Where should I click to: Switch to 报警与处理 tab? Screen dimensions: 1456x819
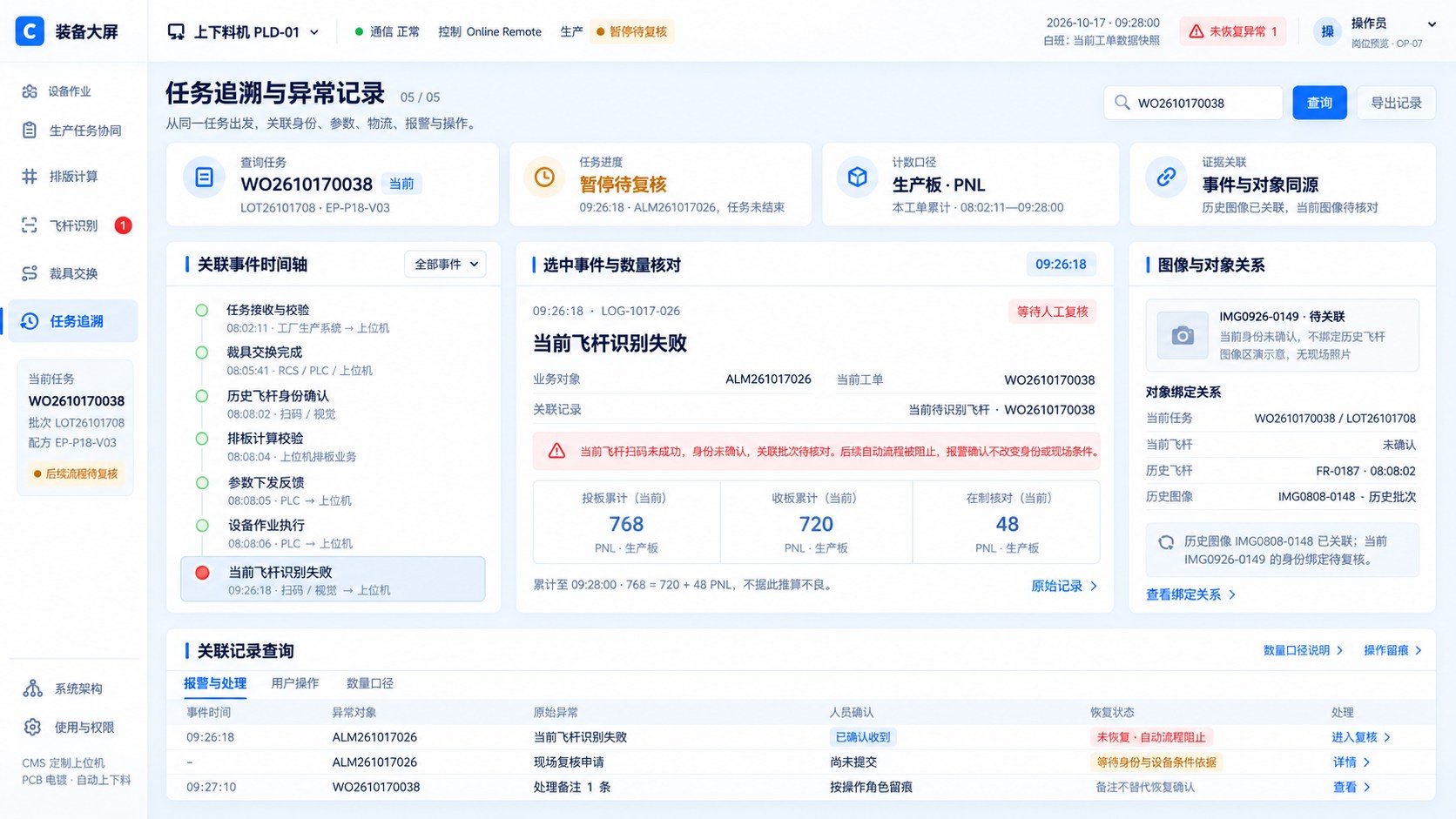click(215, 683)
